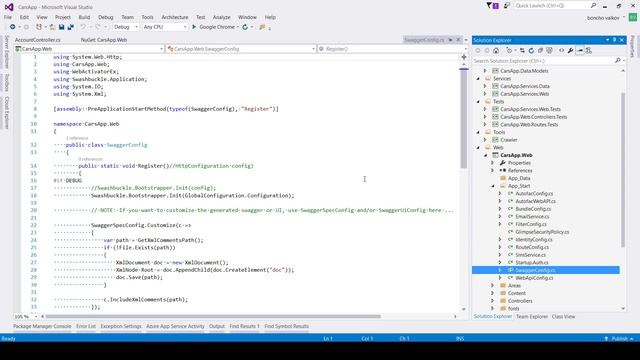The width and height of the screenshot is (640, 360).
Task: Click the Publish button in status bar
Action: pos(620,339)
